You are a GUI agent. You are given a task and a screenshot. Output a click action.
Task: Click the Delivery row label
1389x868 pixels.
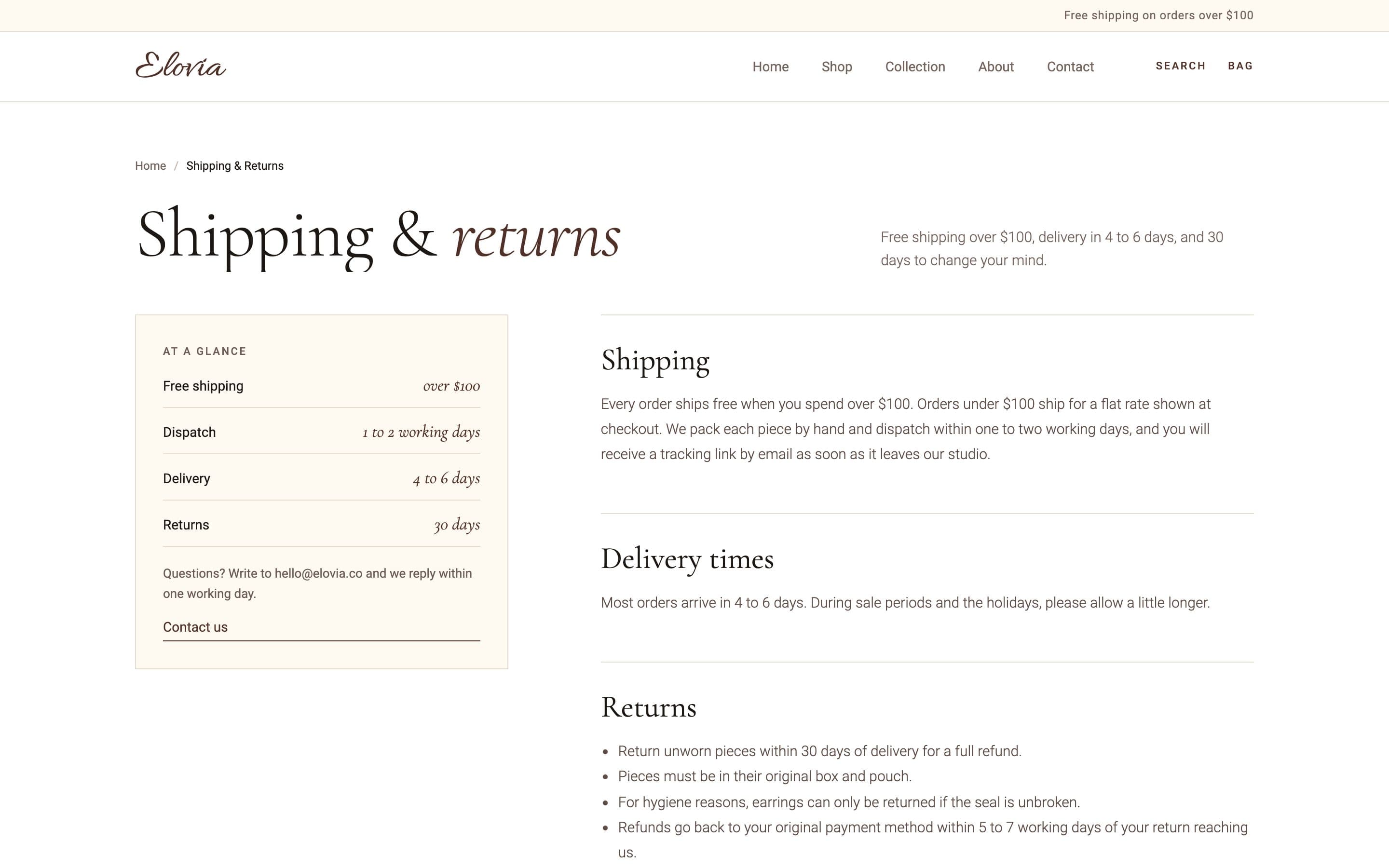[187, 478]
